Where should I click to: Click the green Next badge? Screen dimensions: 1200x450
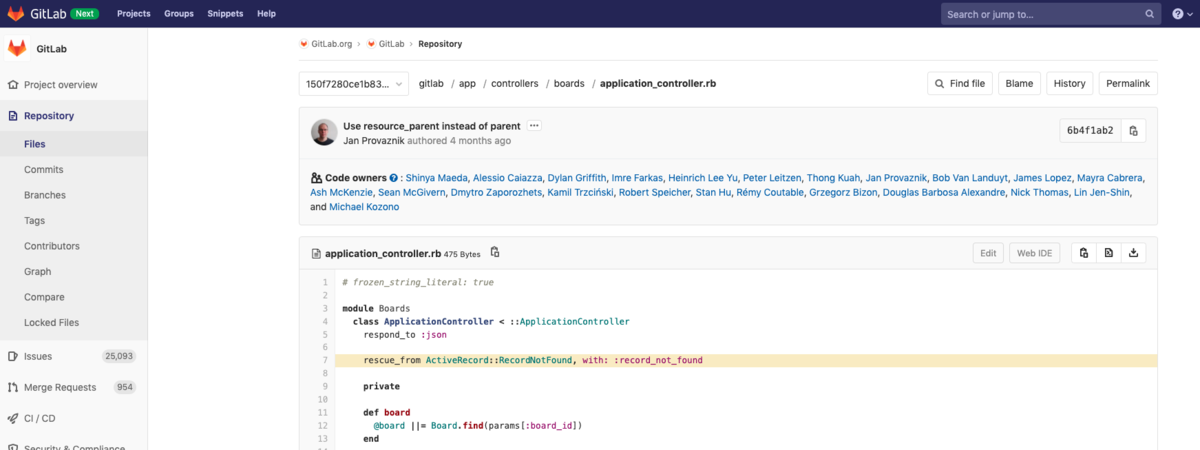[x=85, y=14]
